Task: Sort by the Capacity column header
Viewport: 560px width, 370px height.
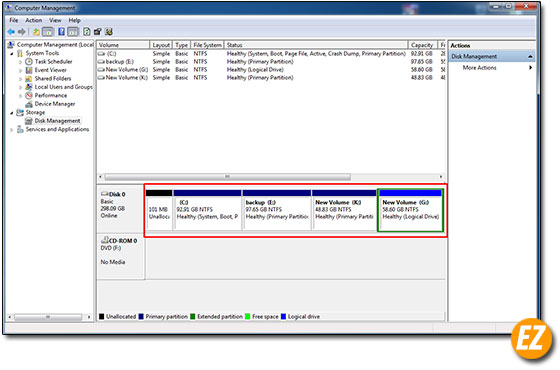Action: point(423,45)
